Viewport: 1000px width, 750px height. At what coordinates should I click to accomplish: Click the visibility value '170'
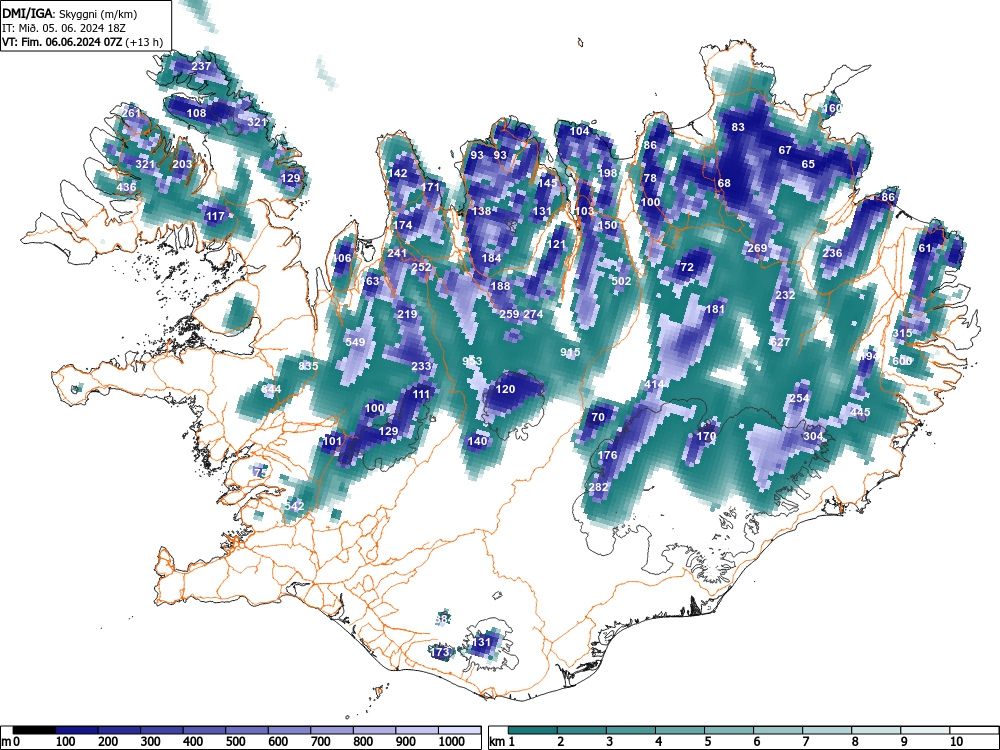(x=706, y=437)
